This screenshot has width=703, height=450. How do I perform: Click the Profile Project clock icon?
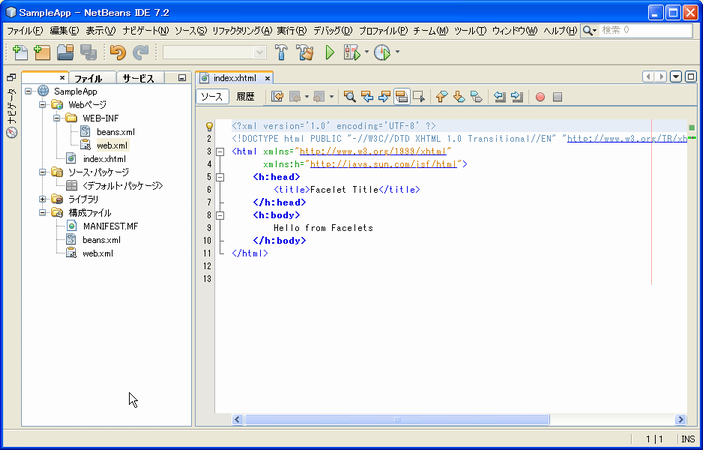[382, 53]
